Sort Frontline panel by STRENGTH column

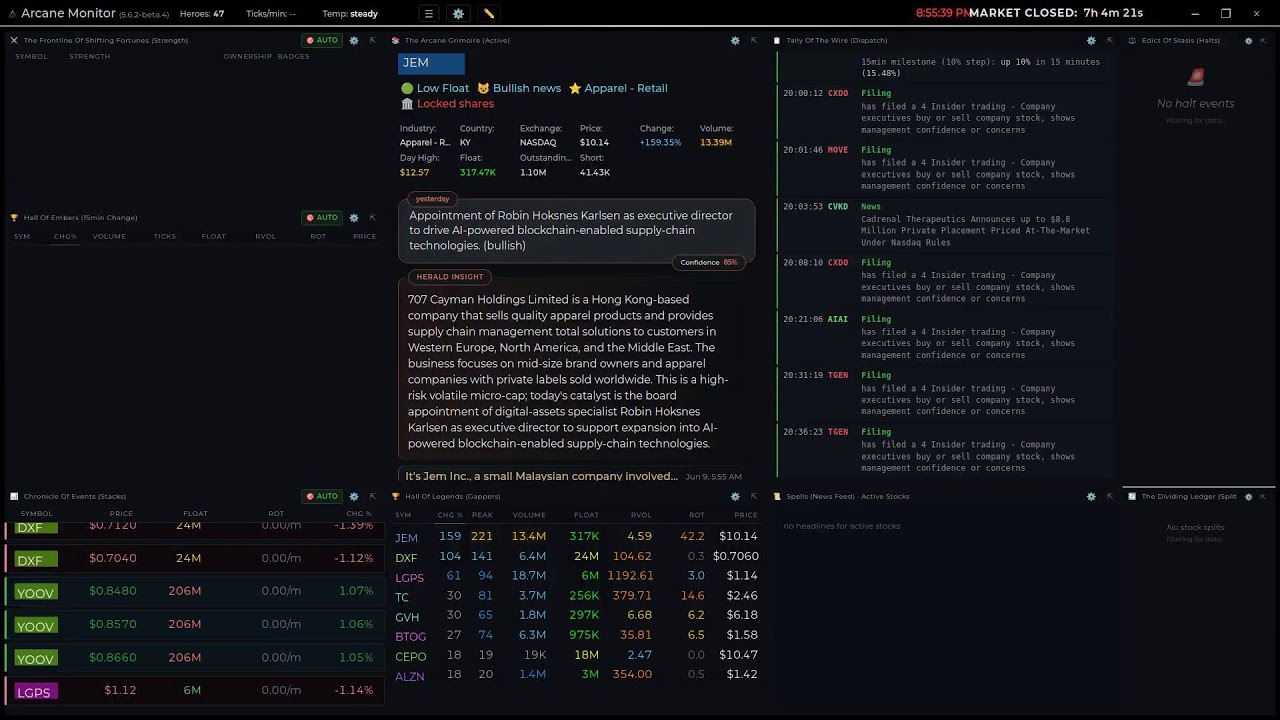[90, 56]
